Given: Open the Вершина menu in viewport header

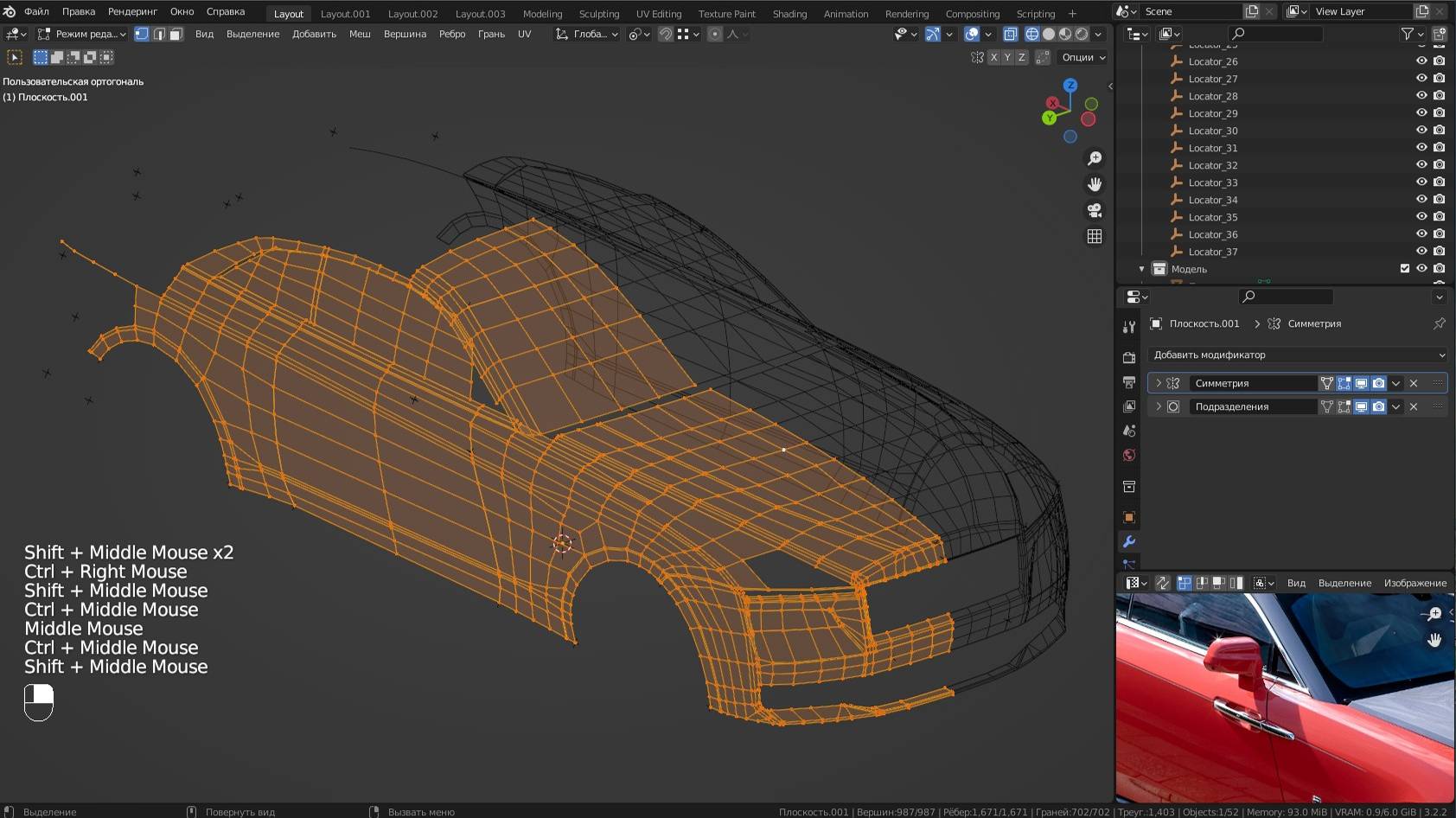Looking at the screenshot, I should point(405,34).
